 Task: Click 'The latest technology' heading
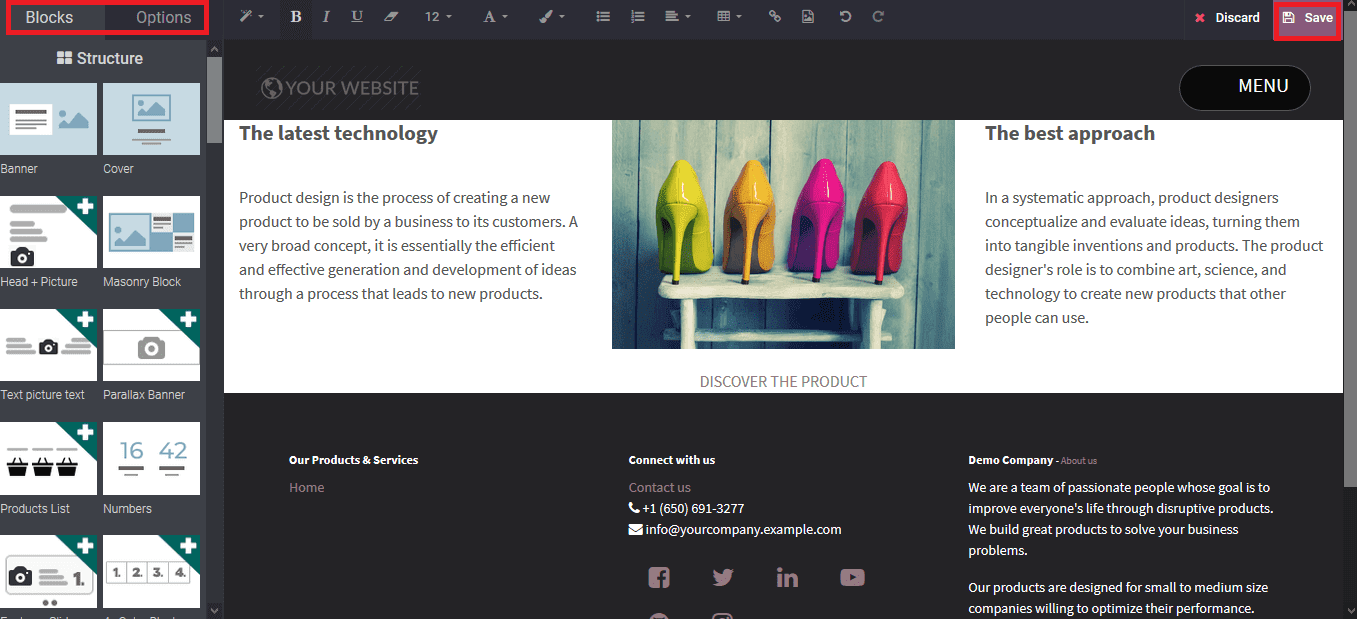pyautogui.click(x=338, y=133)
